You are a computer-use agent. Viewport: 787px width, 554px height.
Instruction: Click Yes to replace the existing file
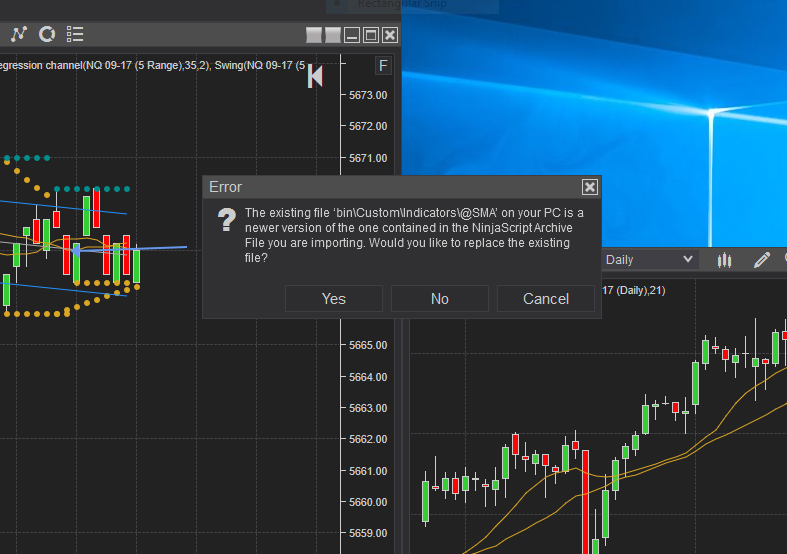click(x=334, y=299)
